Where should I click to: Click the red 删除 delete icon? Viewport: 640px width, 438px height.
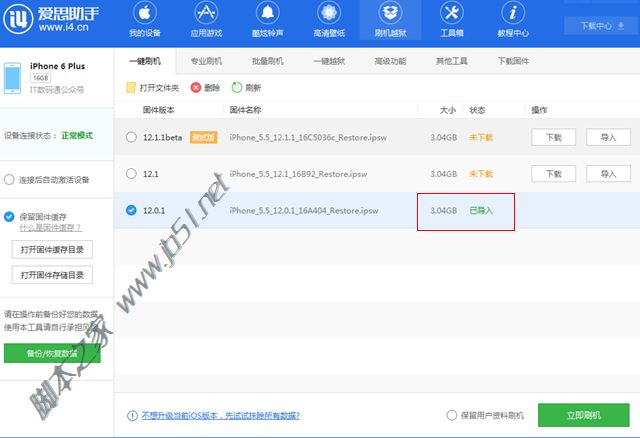(x=196, y=87)
